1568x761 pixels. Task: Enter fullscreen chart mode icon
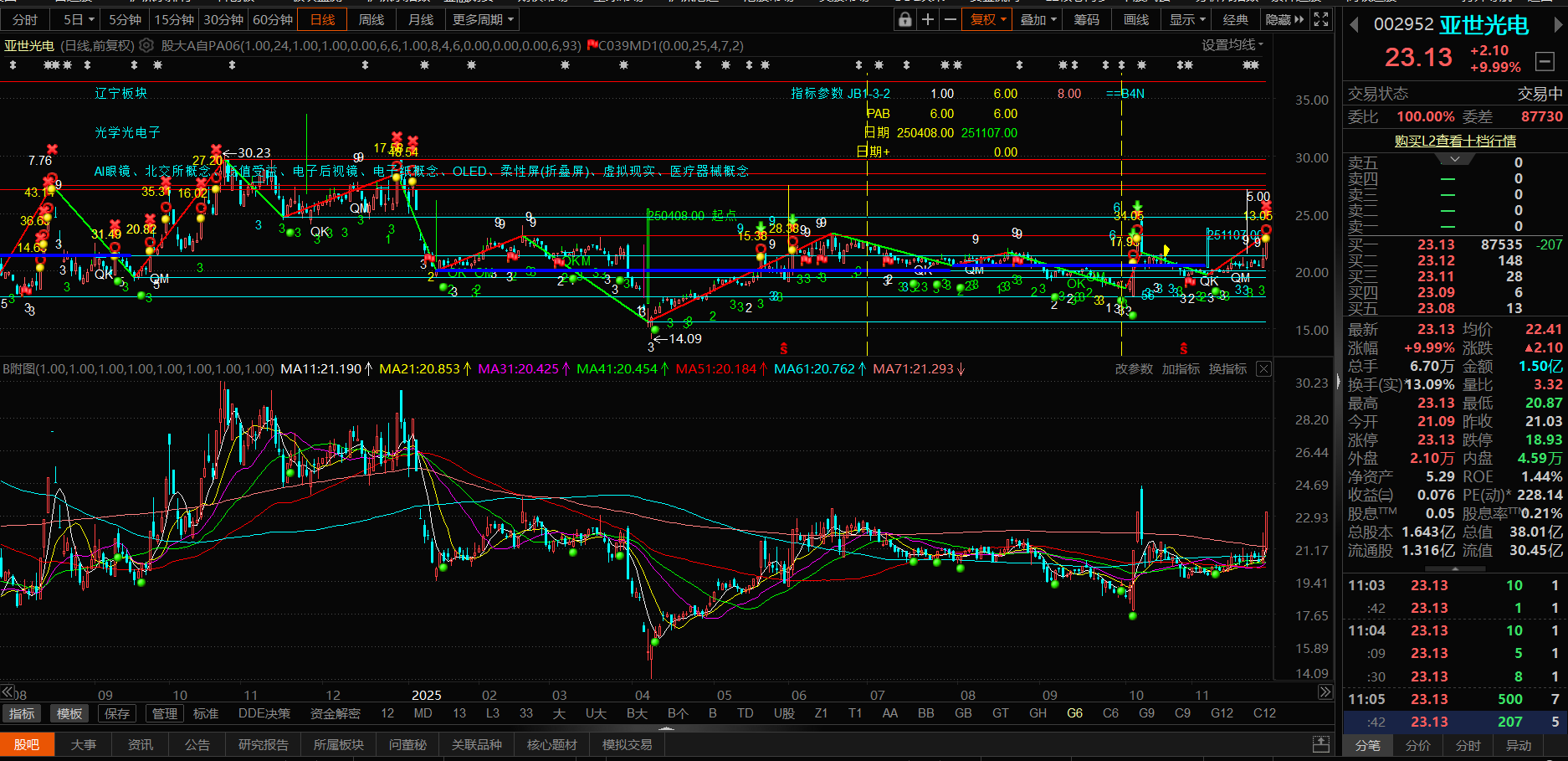[x=1321, y=19]
